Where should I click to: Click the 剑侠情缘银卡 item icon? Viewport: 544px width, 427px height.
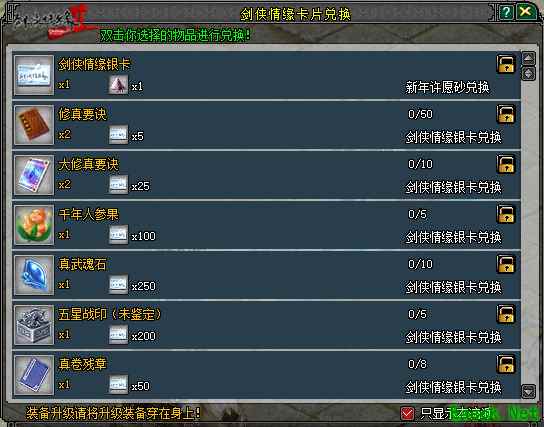click(34, 75)
